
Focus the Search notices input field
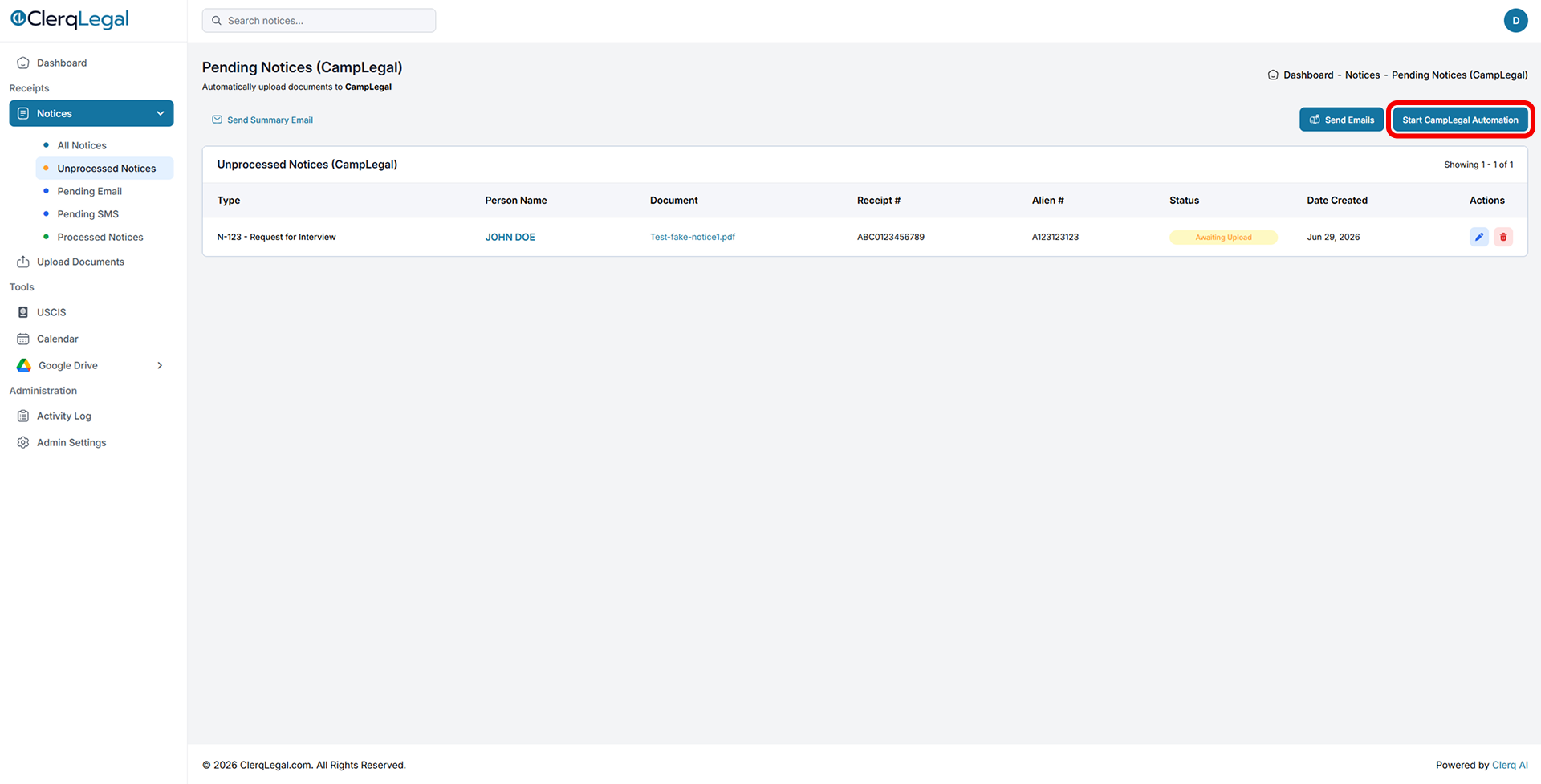tap(319, 21)
